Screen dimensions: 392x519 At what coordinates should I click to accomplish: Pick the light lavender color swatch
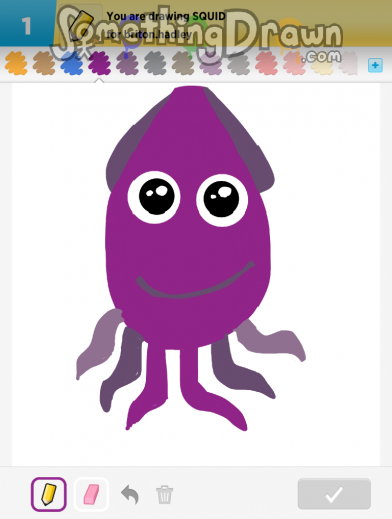(x=211, y=63)
